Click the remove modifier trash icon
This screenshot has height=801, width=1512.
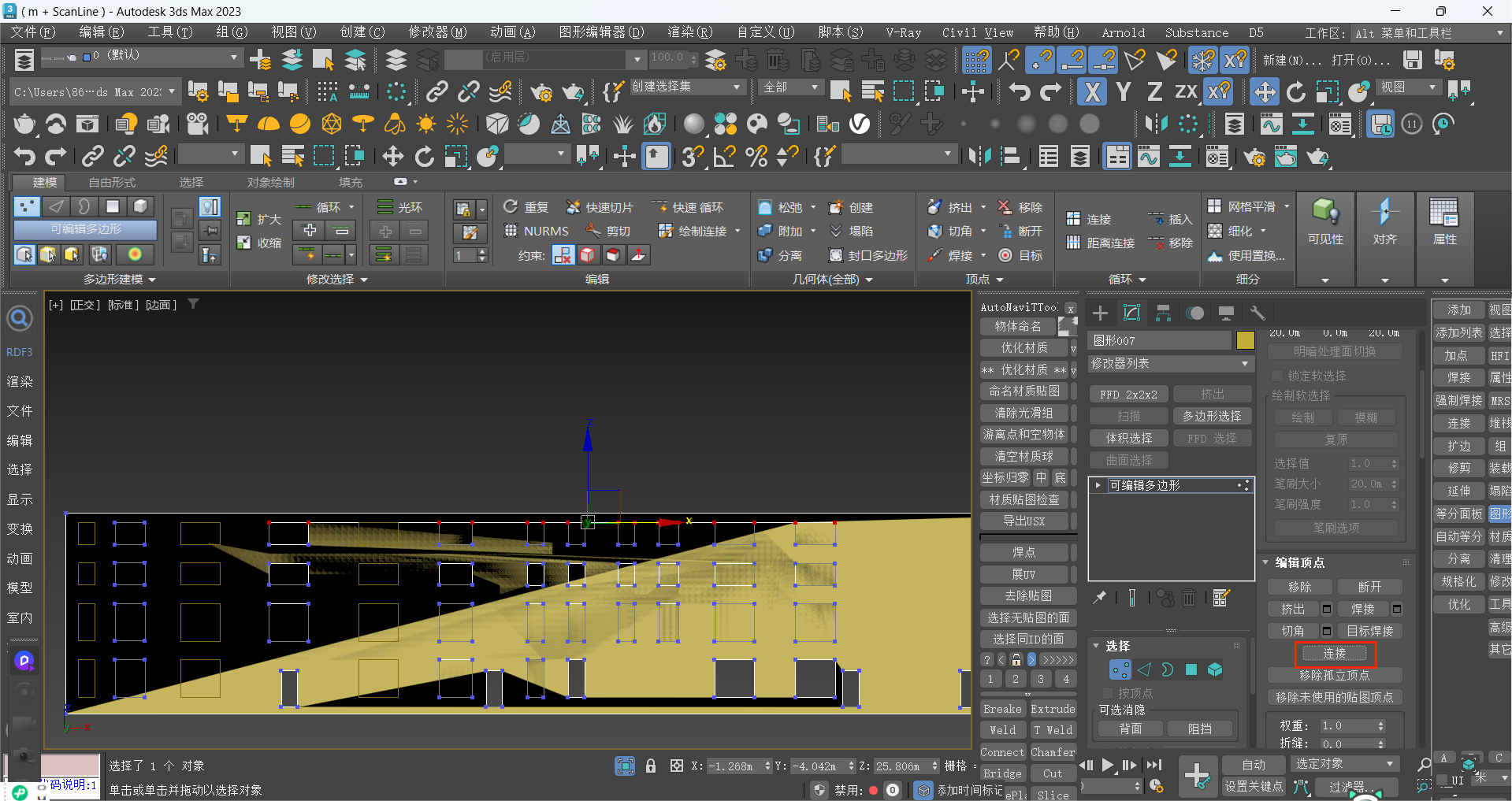(1189, 598)
